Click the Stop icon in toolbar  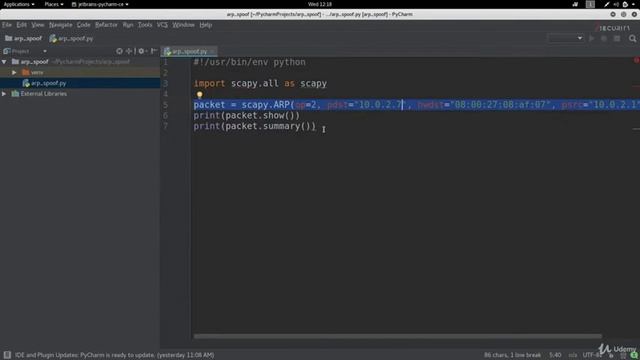pyautogui.click(x=617, y=38)
